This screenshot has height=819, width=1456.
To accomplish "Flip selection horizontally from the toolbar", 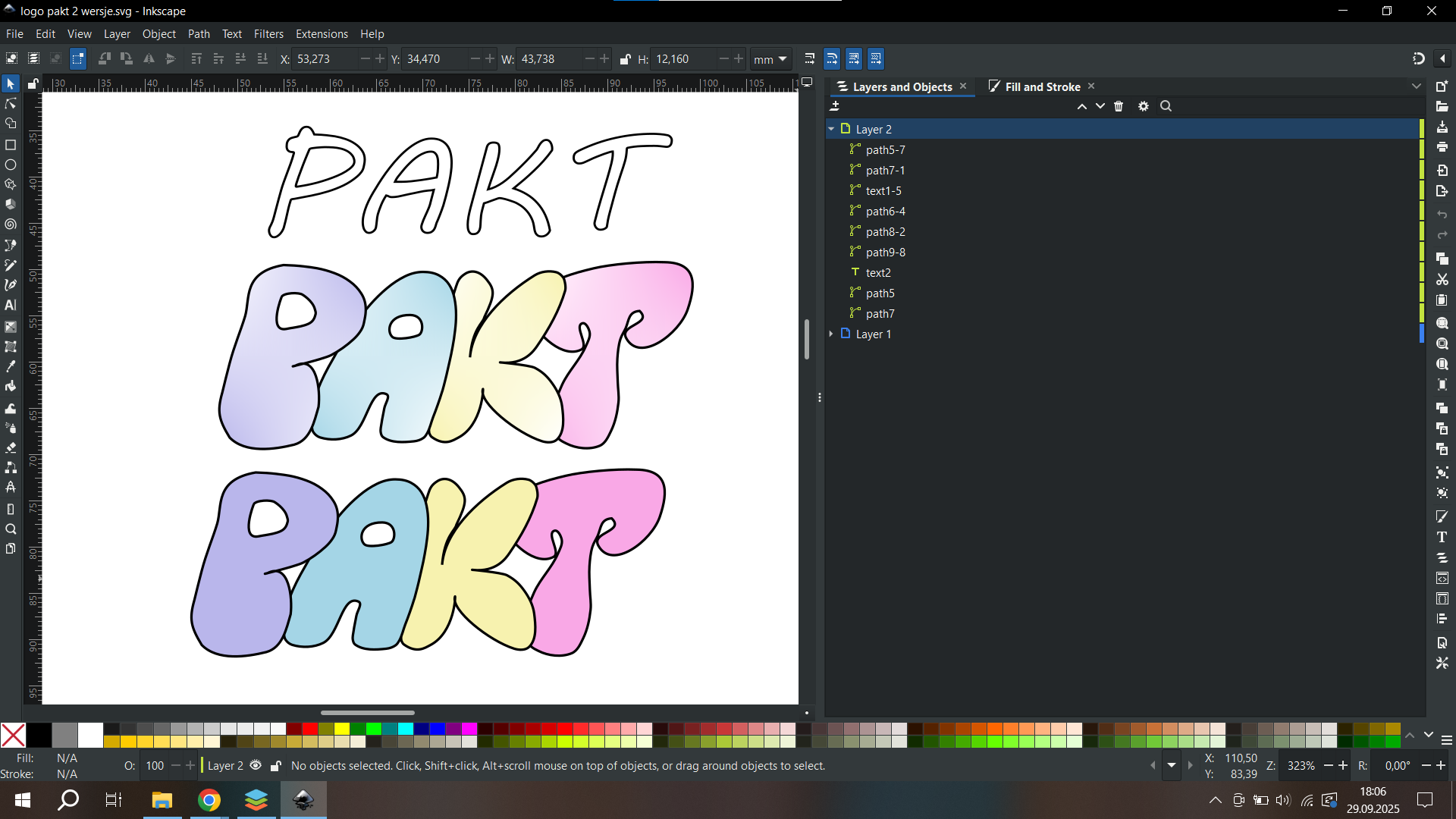I will pyautogui.click(x=149, y=59).
